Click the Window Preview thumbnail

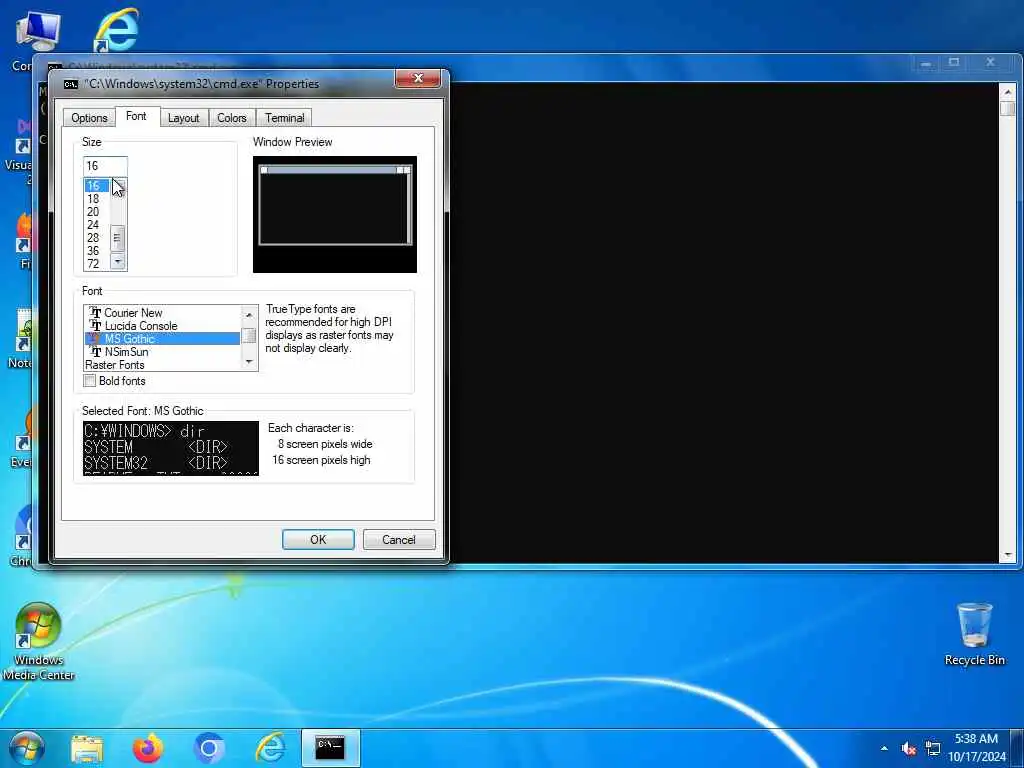click(x=335, y=214)
